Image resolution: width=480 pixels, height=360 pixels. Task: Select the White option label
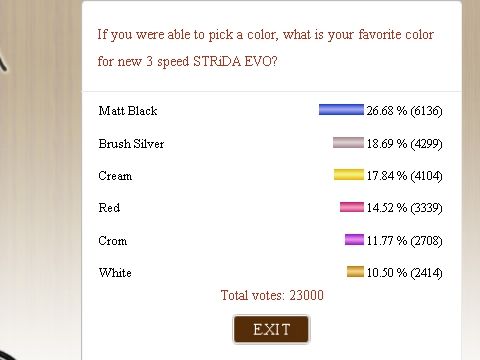tap(115, 273)
